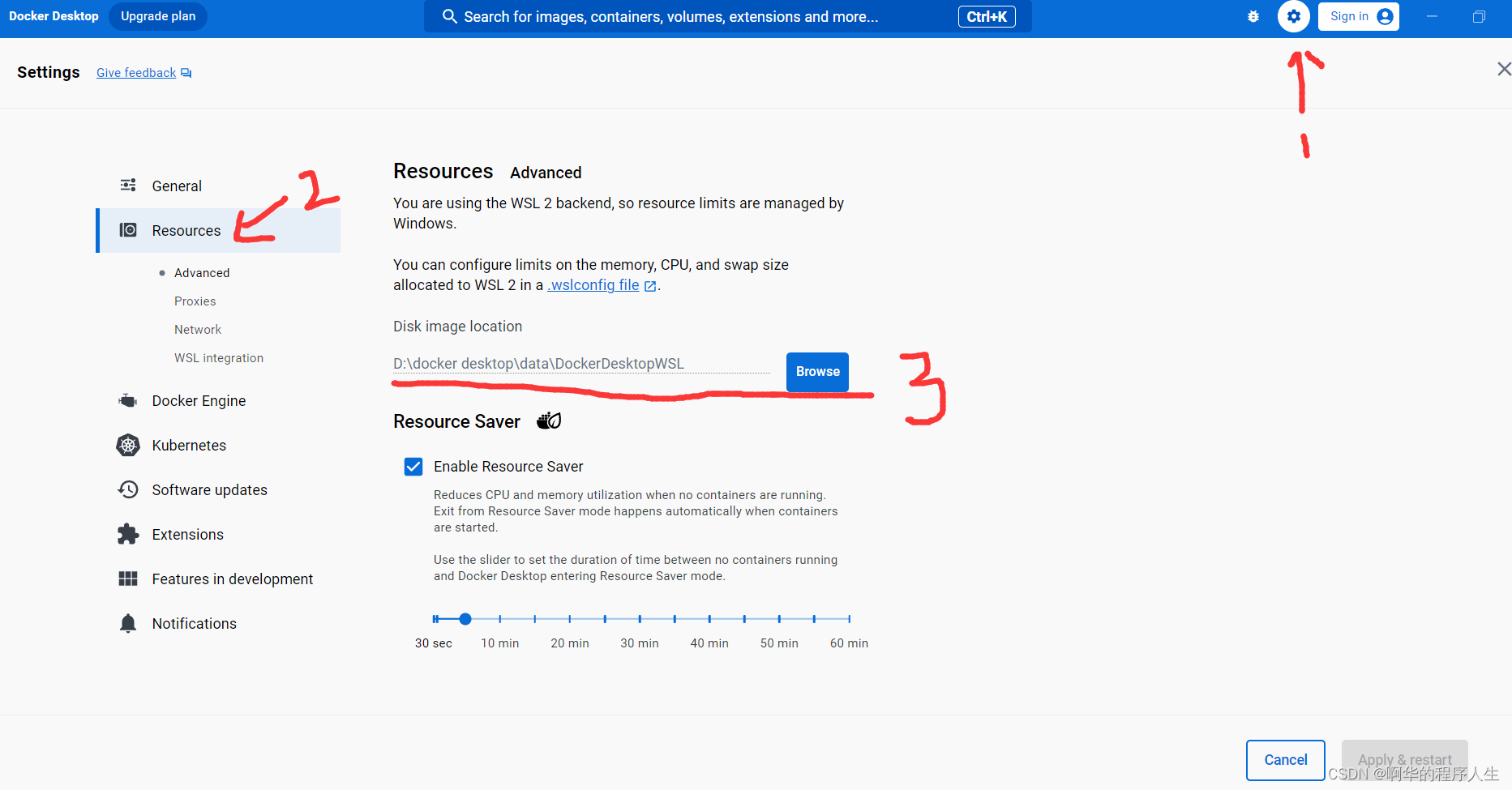This screenshot has height=790, width=1512.
Task: Open Notifications settings
Action: [x=218, y=623]
